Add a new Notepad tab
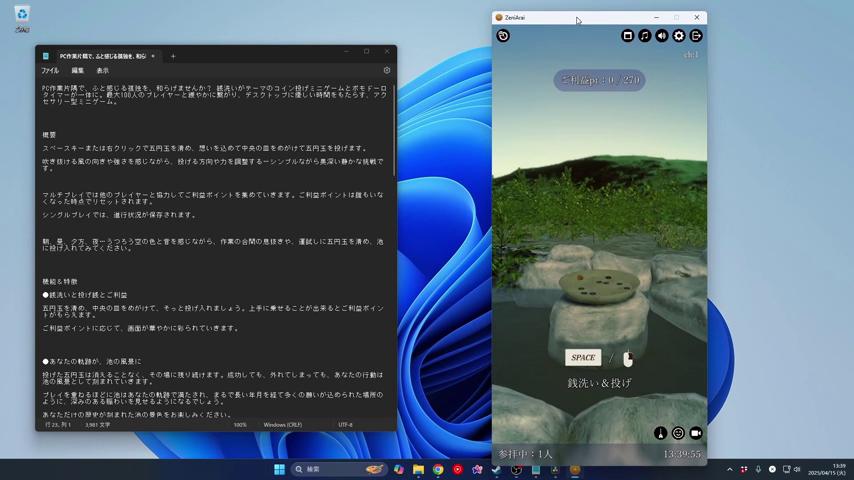854x480 pixels. click(173, 56)
